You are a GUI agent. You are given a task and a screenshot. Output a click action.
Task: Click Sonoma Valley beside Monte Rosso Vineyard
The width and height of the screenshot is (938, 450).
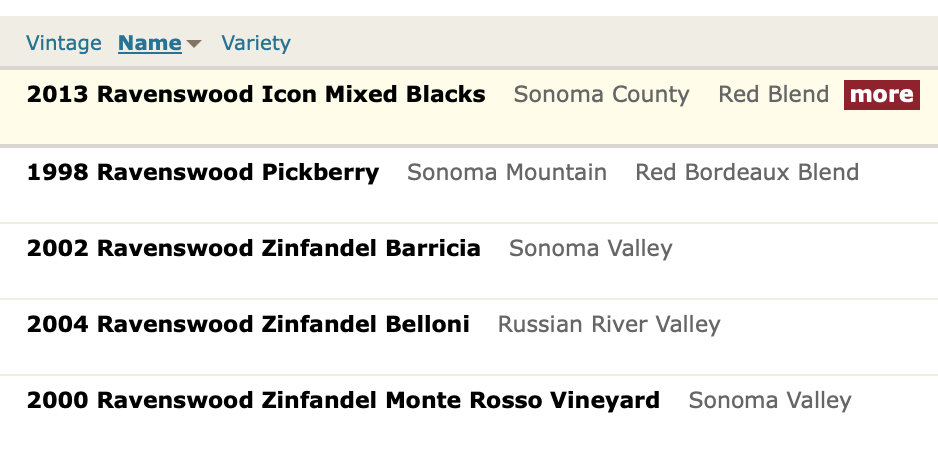pyautogui.click(x=770, y=401)
